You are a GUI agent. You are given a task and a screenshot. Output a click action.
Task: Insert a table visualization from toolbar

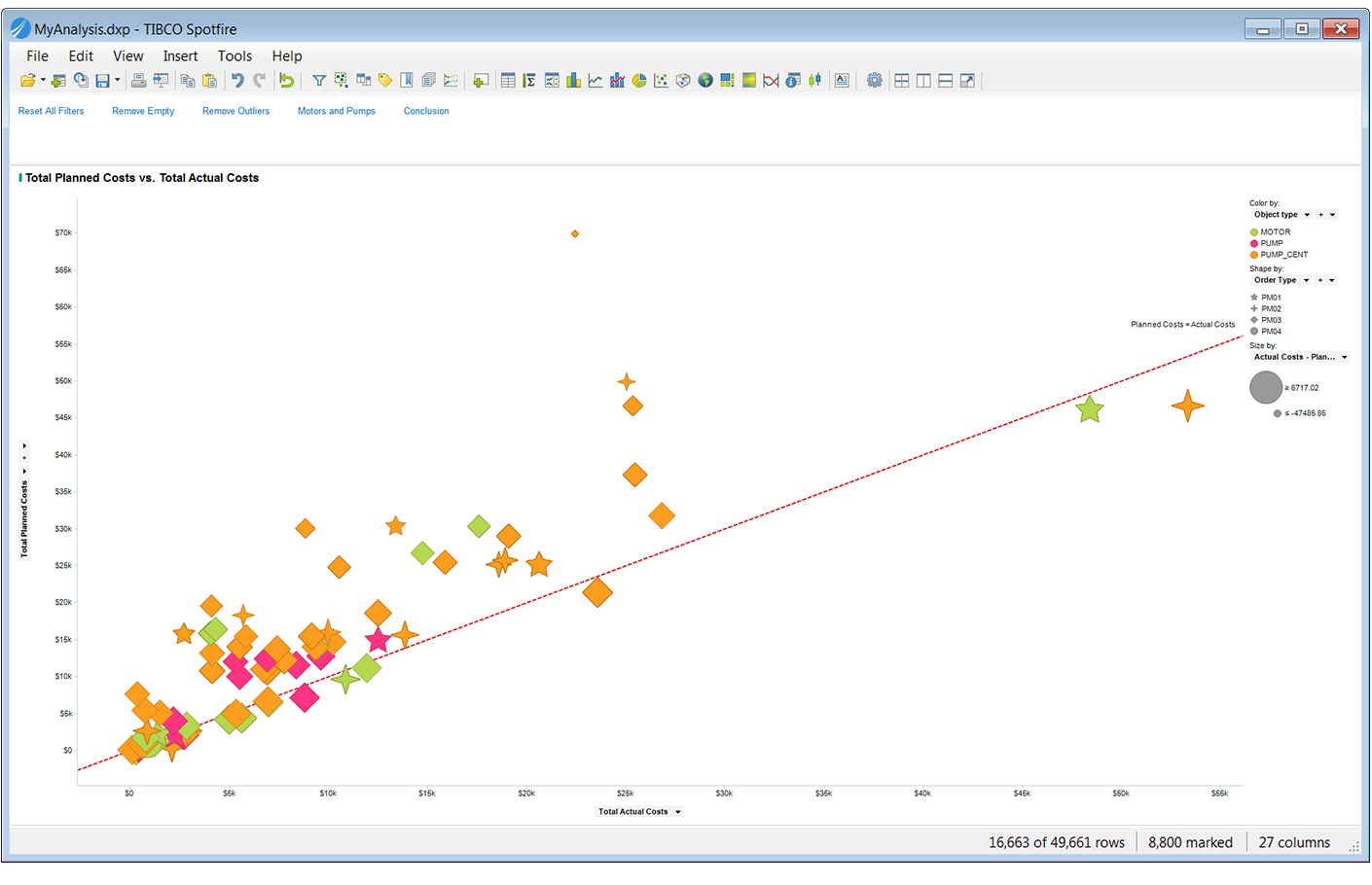[508, 81]
